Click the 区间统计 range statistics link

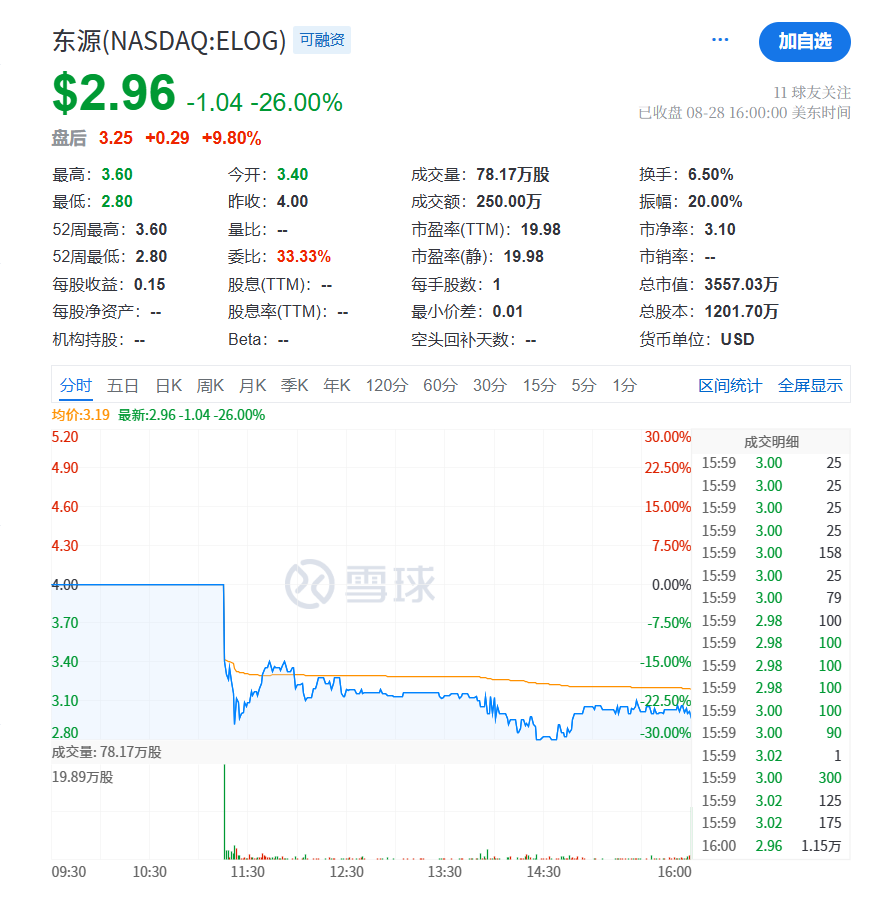tap(730, 385)
